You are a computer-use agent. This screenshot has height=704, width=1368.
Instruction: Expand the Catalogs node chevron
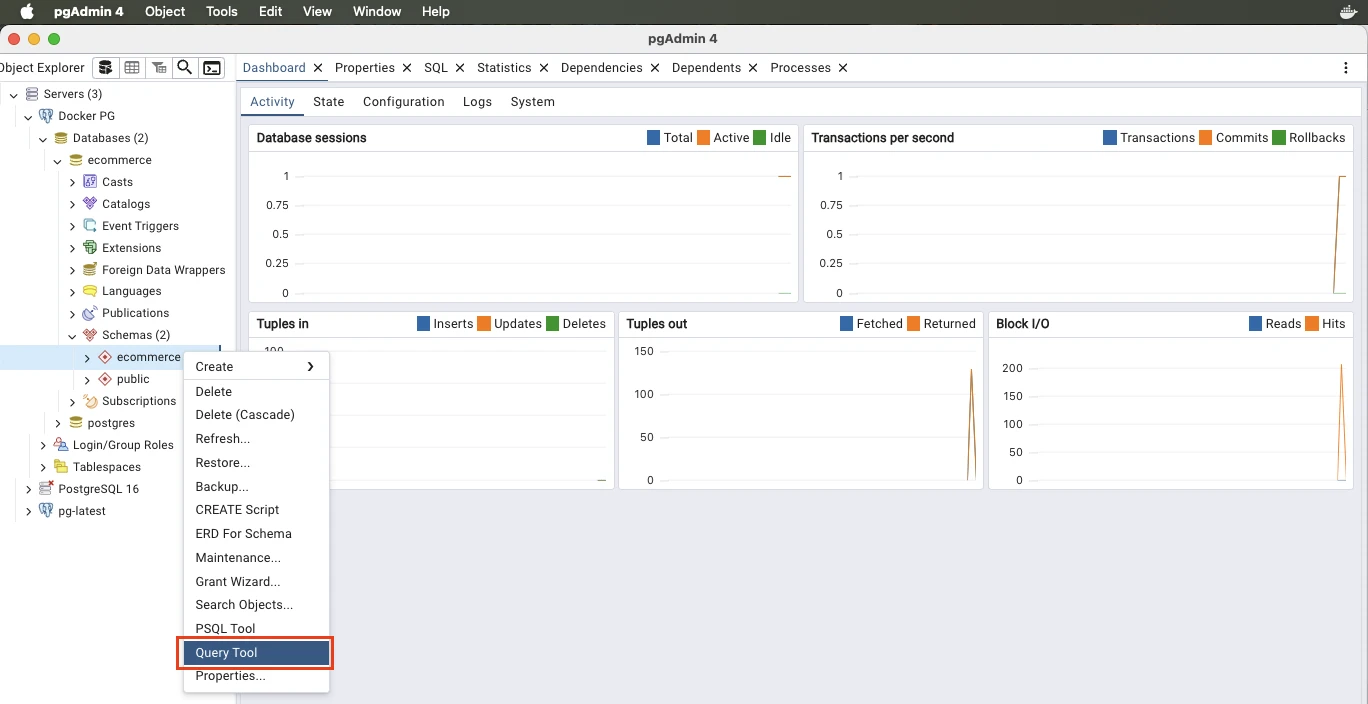(x=72, y=204)
